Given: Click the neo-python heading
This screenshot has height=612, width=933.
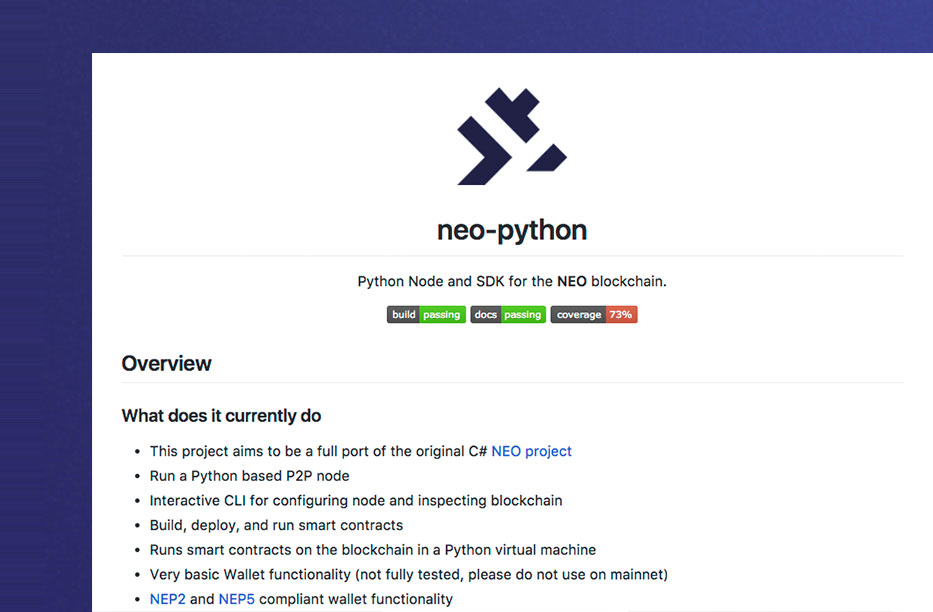Looking at the screenshot, I should [x=512, y=231].
